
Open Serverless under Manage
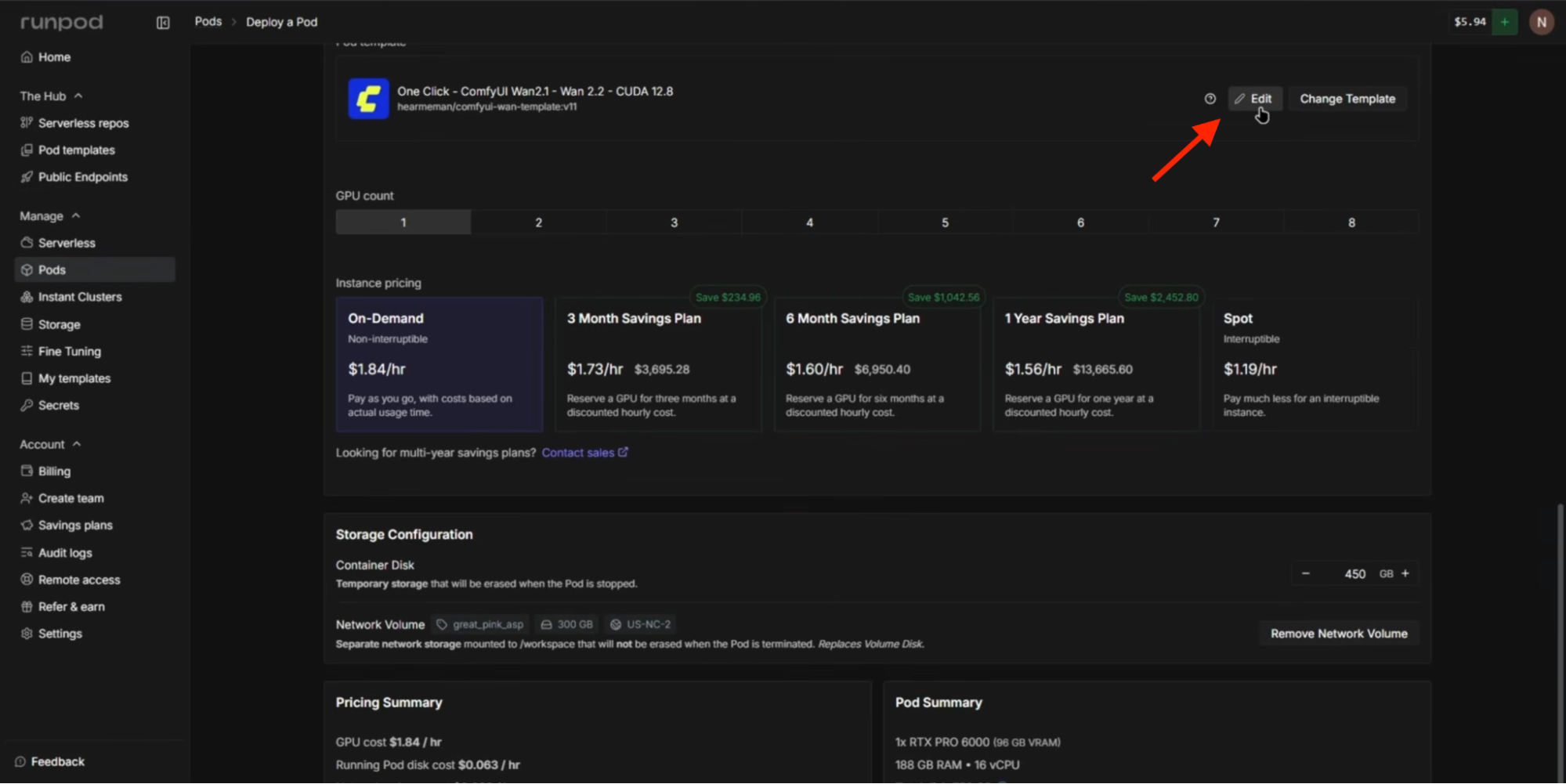point(58,243)
